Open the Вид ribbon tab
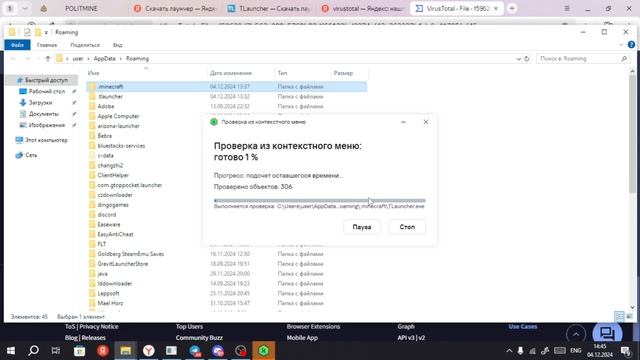The image size is (640, 360). pyautogui.click(x=118, y=45)
